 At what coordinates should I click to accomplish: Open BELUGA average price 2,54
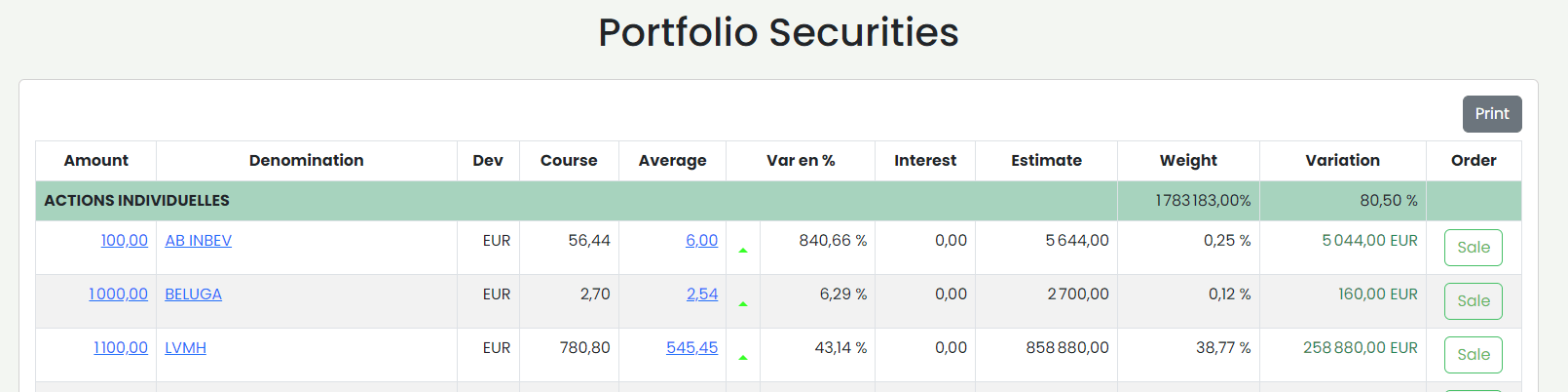tap(701, 294)
